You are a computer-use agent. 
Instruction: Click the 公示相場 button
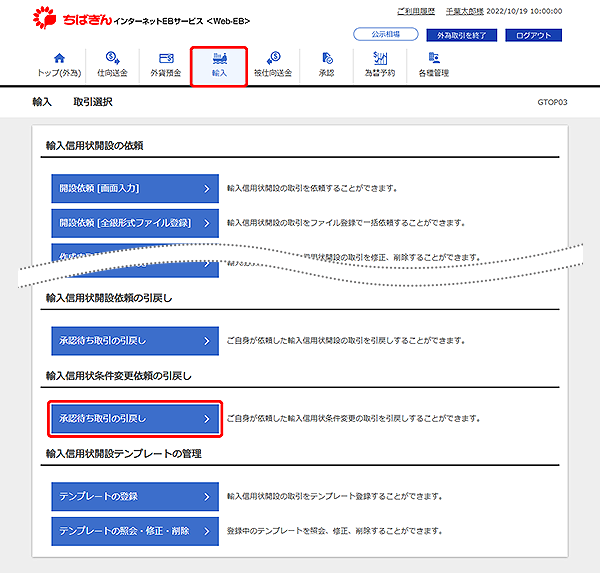click(x=386, y=34)
